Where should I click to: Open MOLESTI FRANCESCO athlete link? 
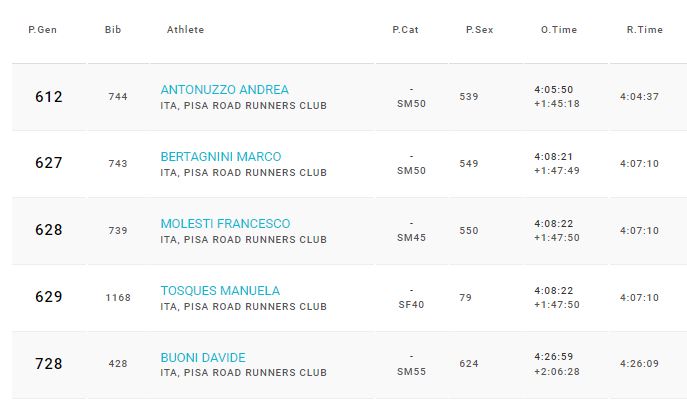[x=225, y=224]
